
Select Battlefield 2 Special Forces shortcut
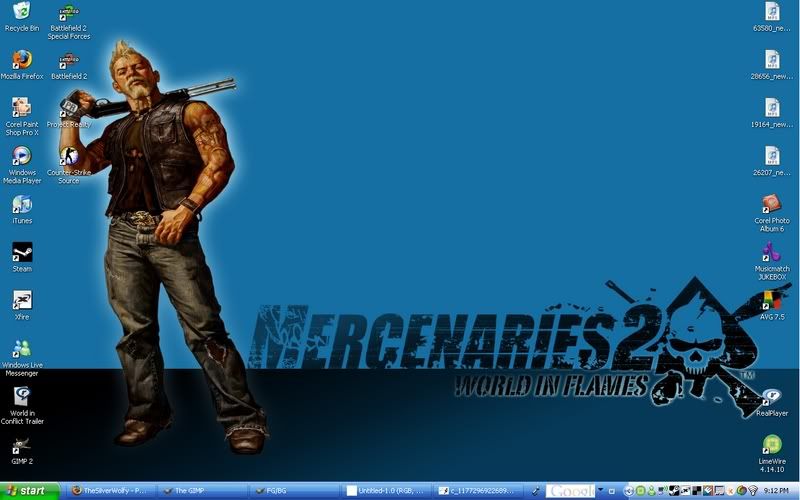pyautogui.click(x=69, y=20)
